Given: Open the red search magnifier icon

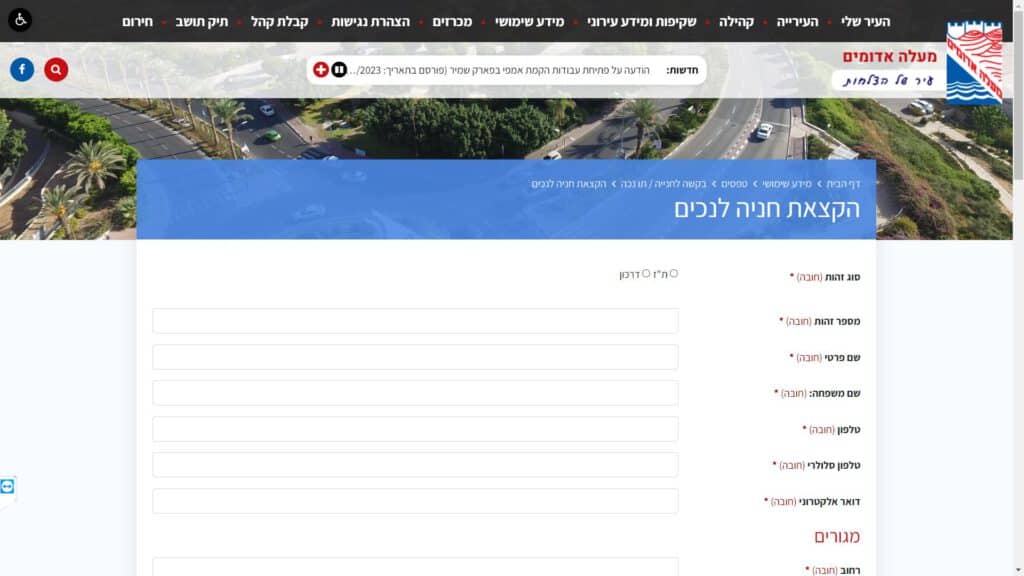Looking at the screenshot, I should [x=56, y=69].
